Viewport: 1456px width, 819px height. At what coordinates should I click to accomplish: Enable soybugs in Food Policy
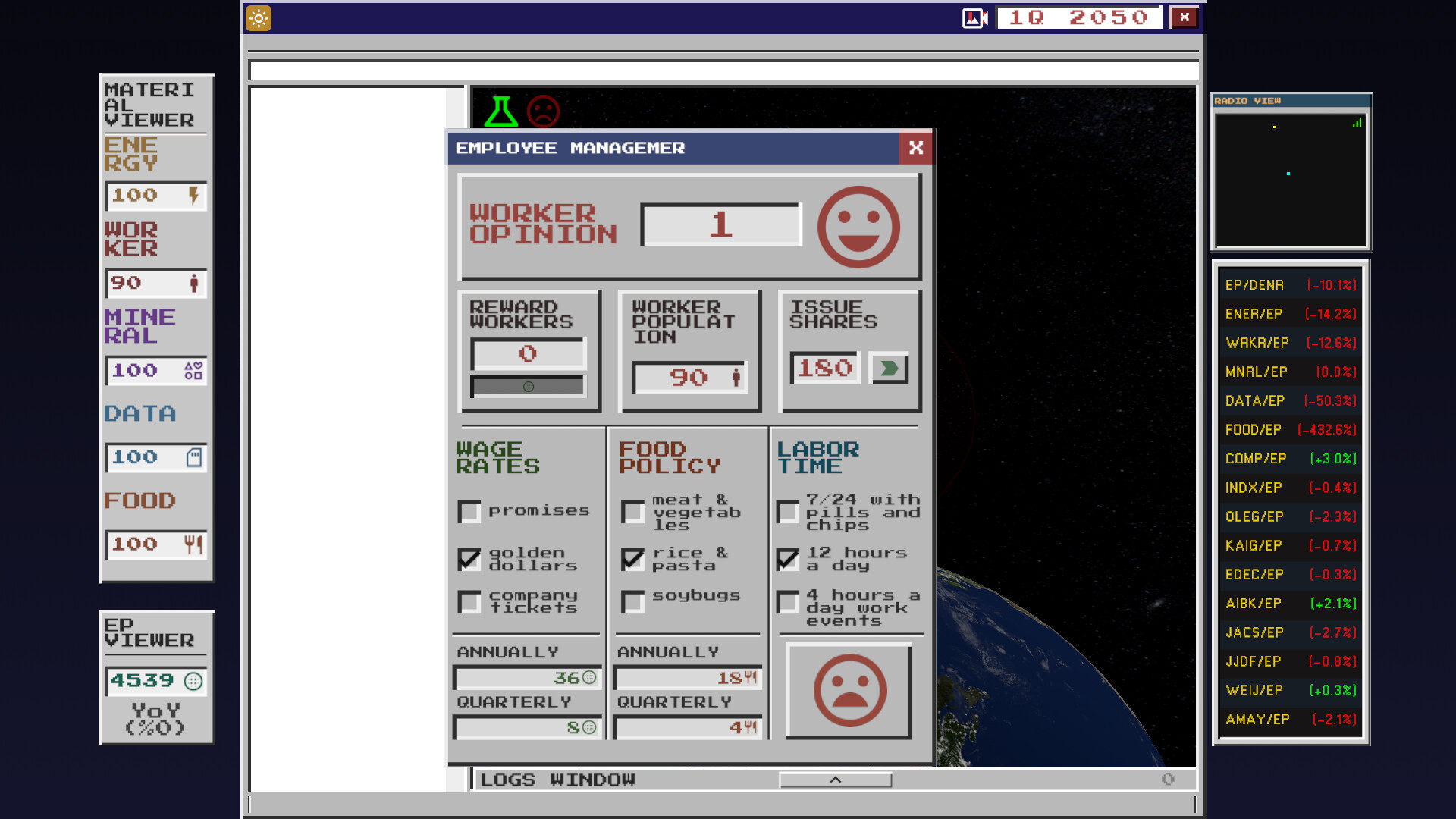coord(632,602)
